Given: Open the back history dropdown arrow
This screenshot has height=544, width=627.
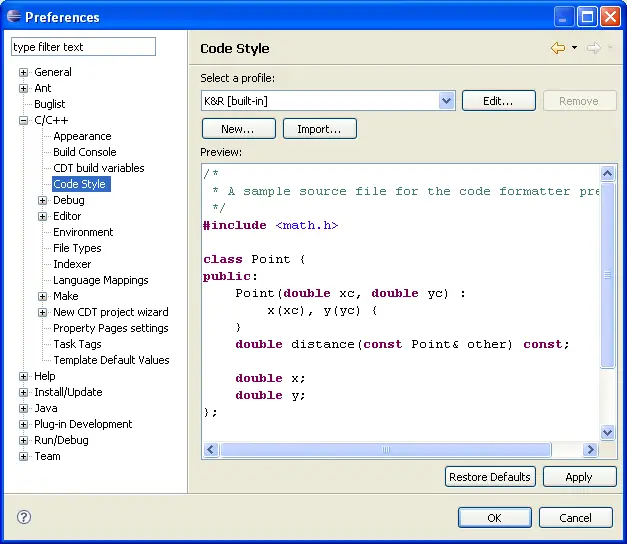Looking at the screenshot, I should (574, 48).
